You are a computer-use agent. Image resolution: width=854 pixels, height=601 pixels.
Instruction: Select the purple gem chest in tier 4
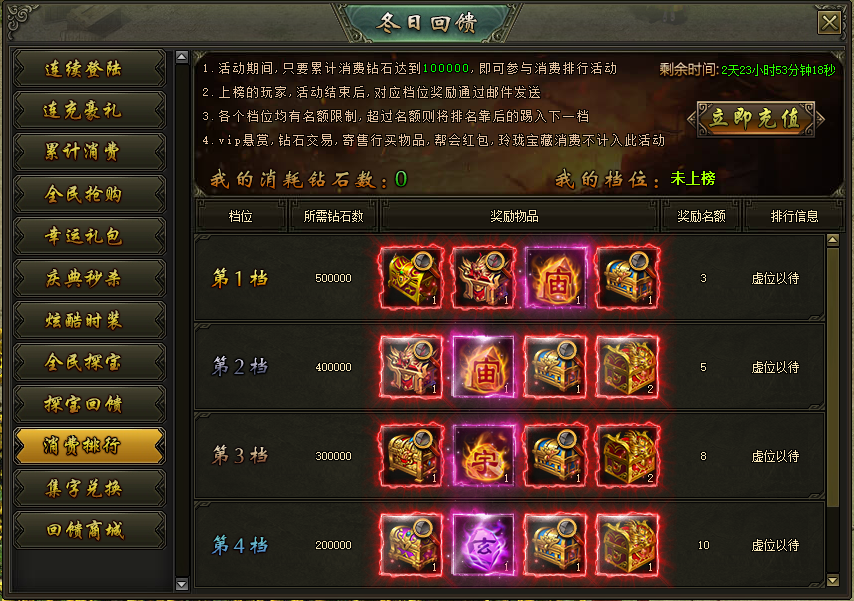click(x=412, y=544)
